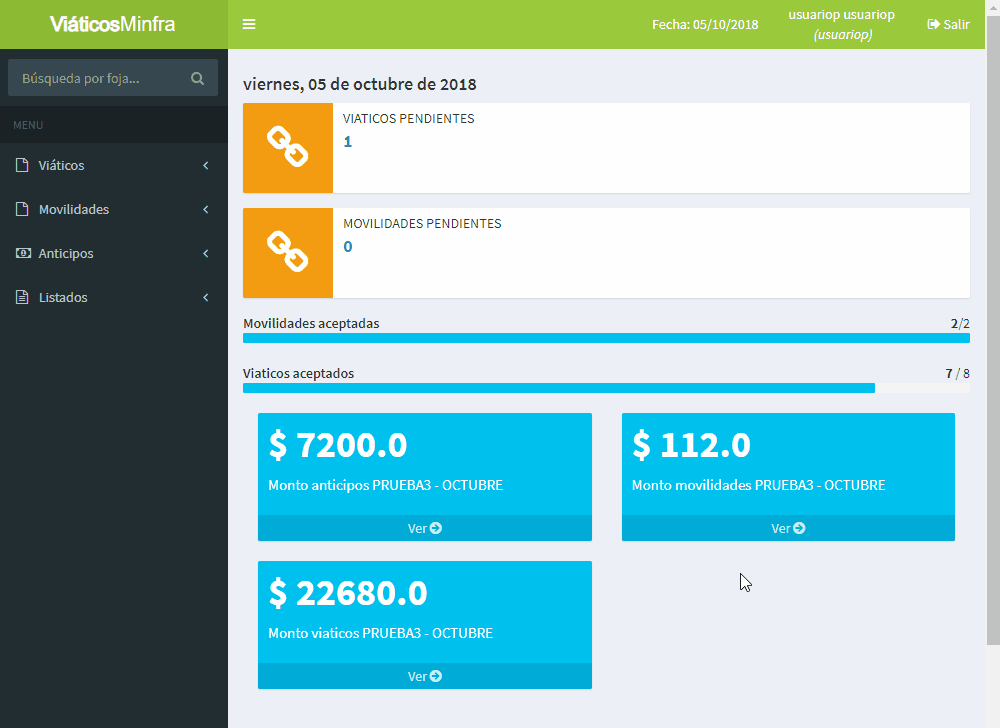Image resolution: width=1000 pixels, height=728 pixels.
Task: Expand the Anticipos menu chevron
Action: tap(205, 253)
